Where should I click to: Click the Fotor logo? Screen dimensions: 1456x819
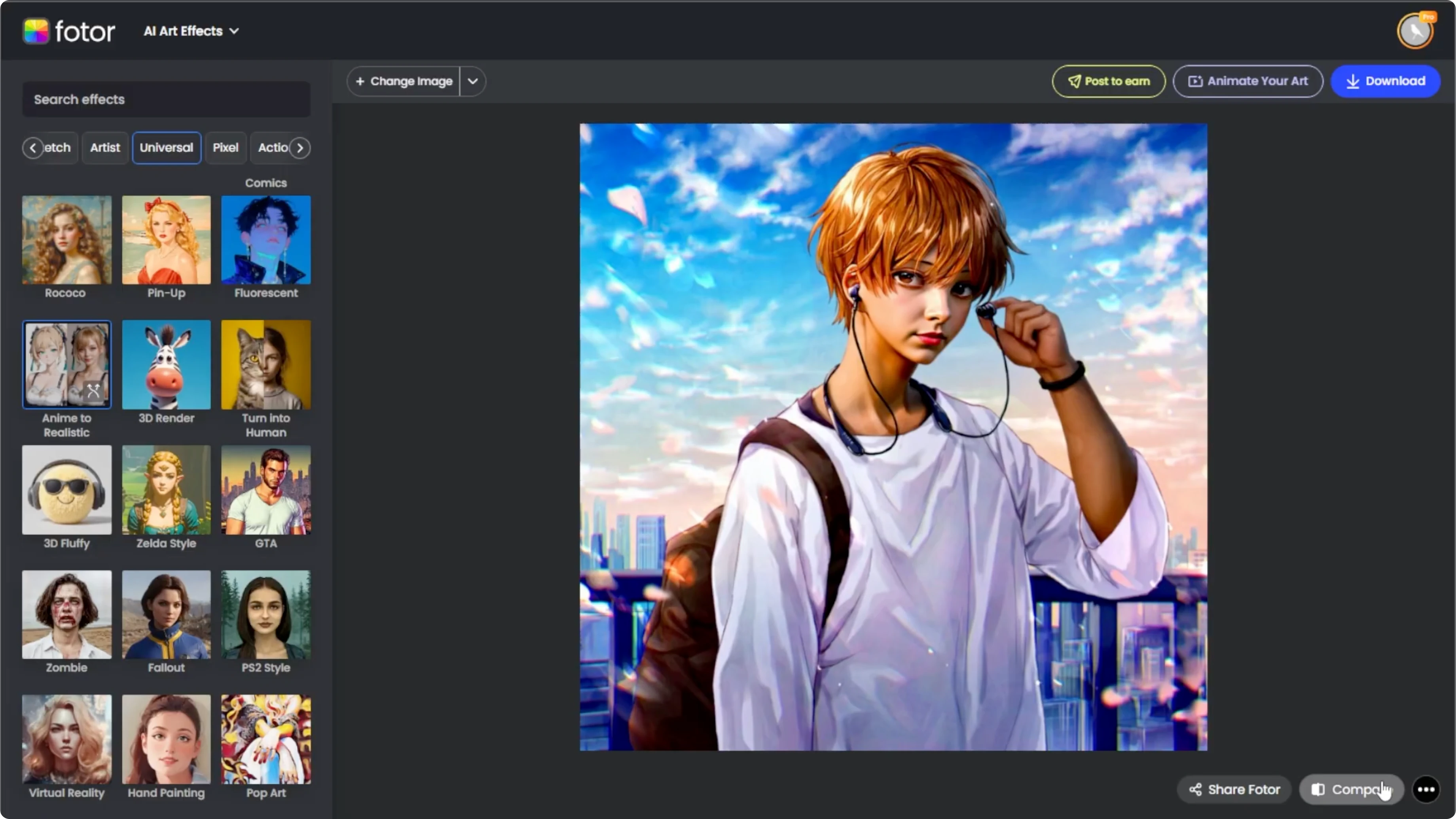point(69,31)
